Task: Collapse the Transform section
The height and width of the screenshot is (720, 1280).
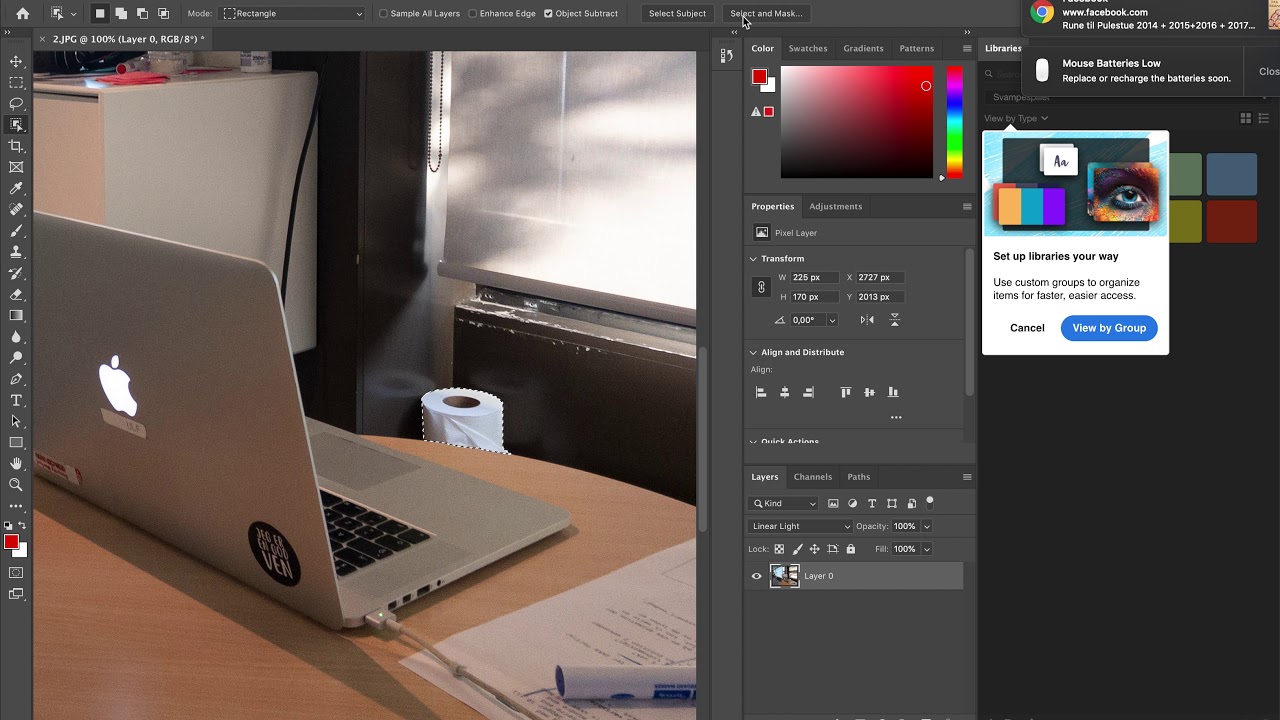Action: click(x=754, y=259)
